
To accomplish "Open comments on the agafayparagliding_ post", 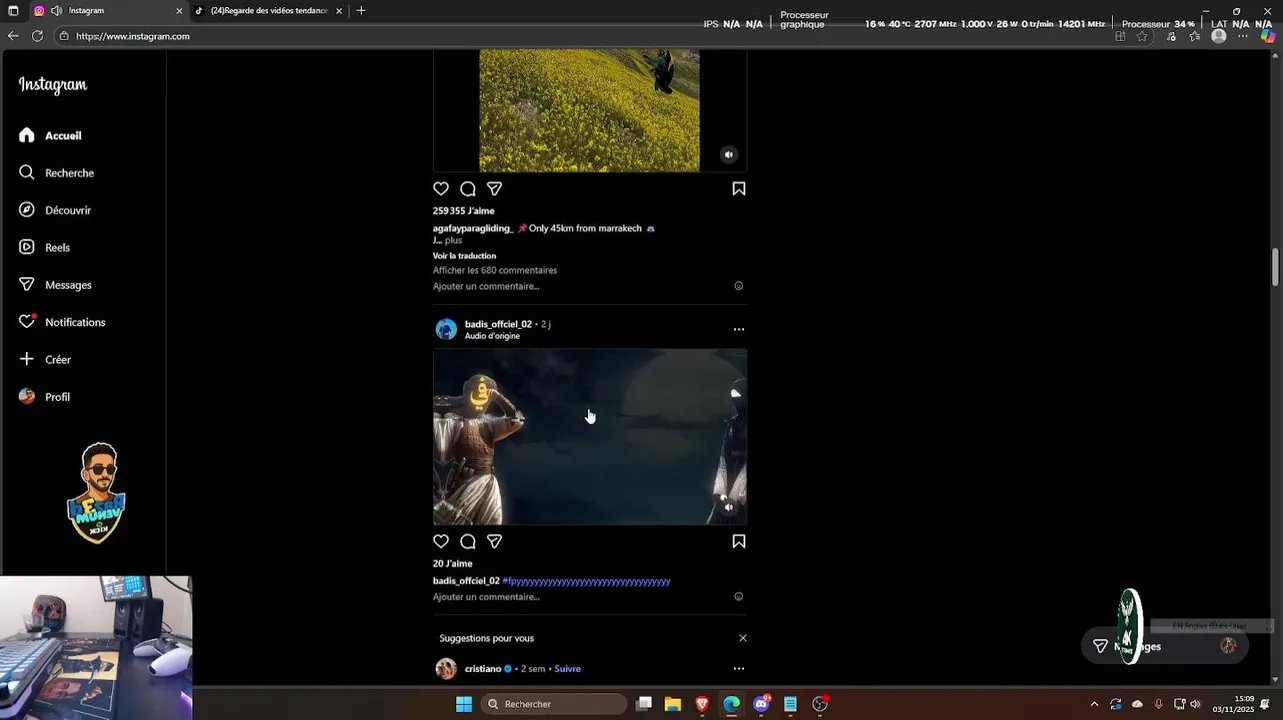I will pyautogui.click(x=467, y=189).
